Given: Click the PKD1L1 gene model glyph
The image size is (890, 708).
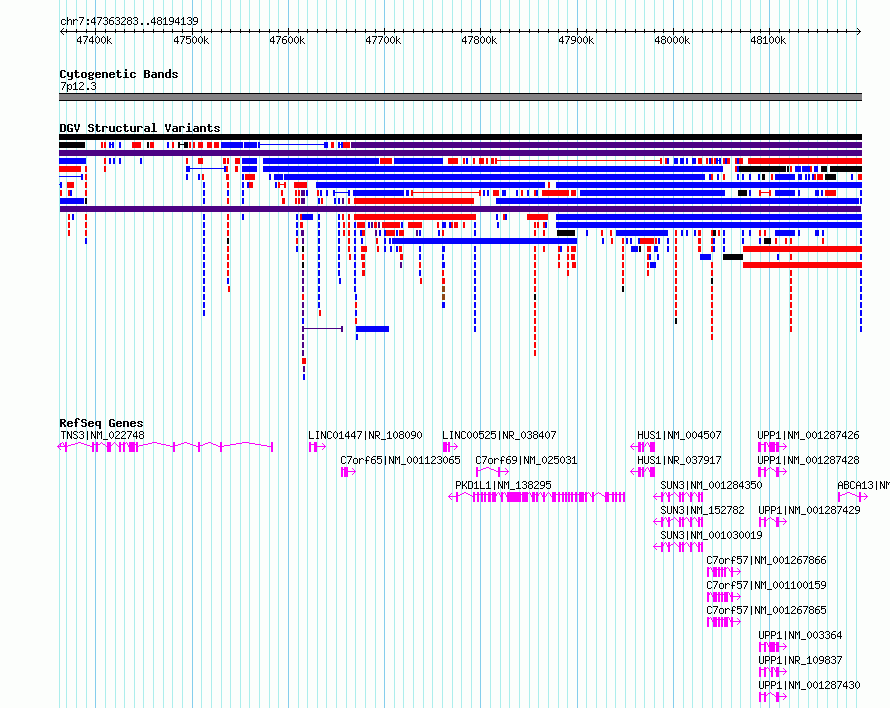Looking at the screenshot, I should coord(537,497).
